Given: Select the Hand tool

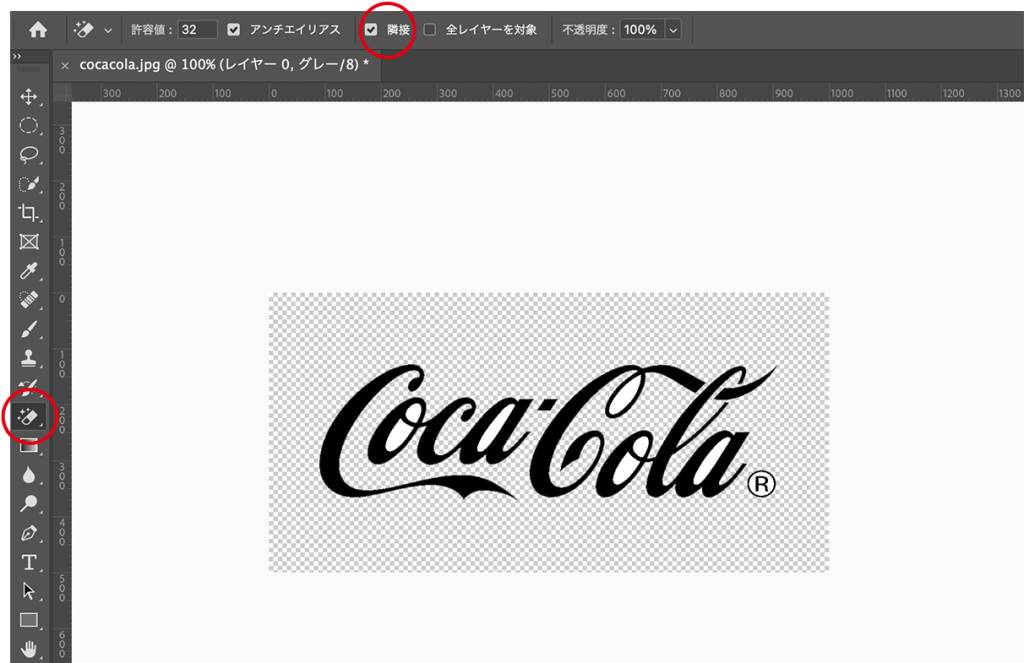Looking at the screenshot, I should click(29, 649).
